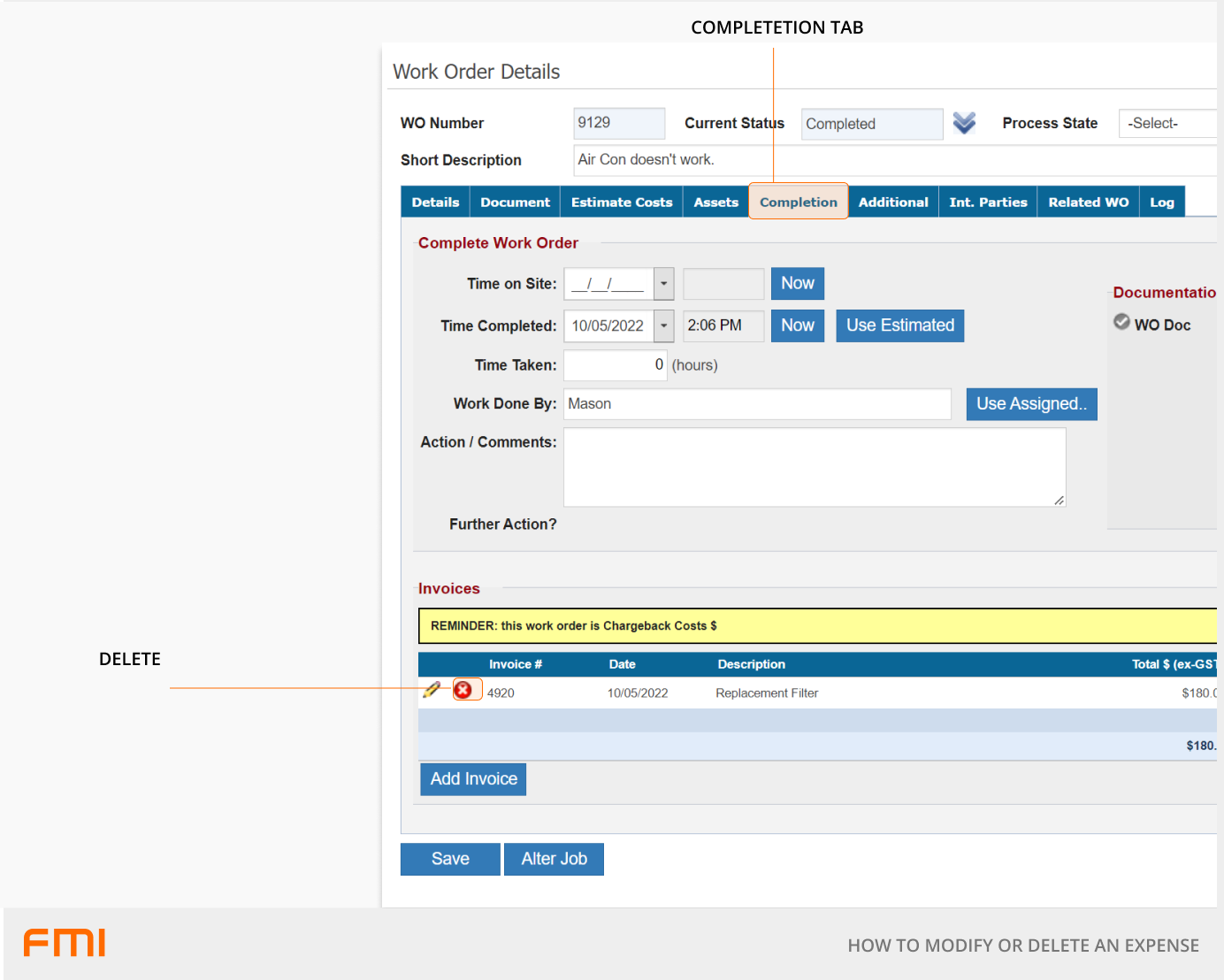Select the Completion tab
1224x980 pixels.
798,202
